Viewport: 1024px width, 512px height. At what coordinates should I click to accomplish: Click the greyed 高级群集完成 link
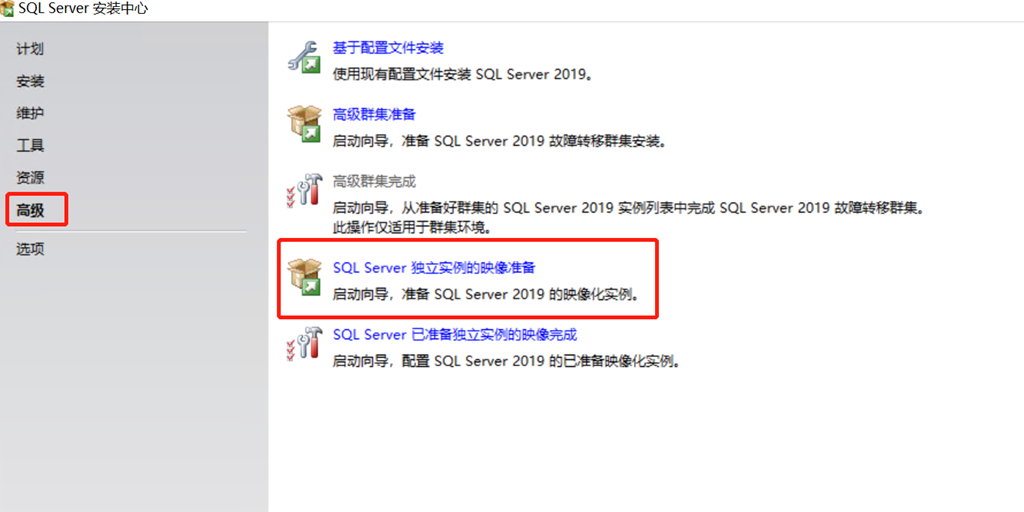[x=374, y=182]
